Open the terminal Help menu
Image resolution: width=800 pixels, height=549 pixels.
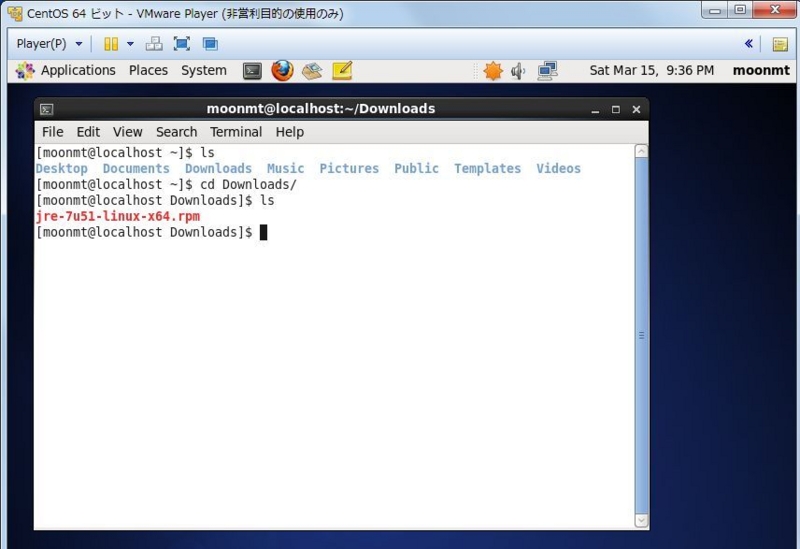290,132
